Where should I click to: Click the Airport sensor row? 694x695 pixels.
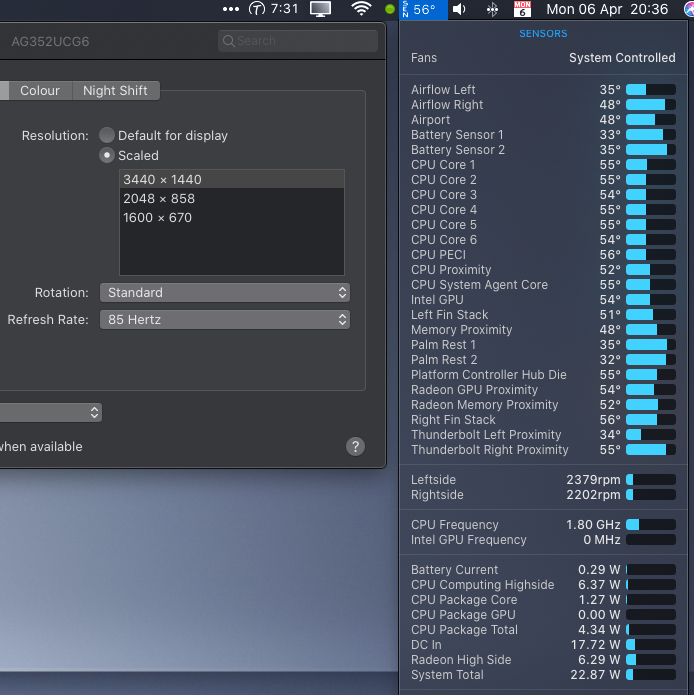click(543, 120)
